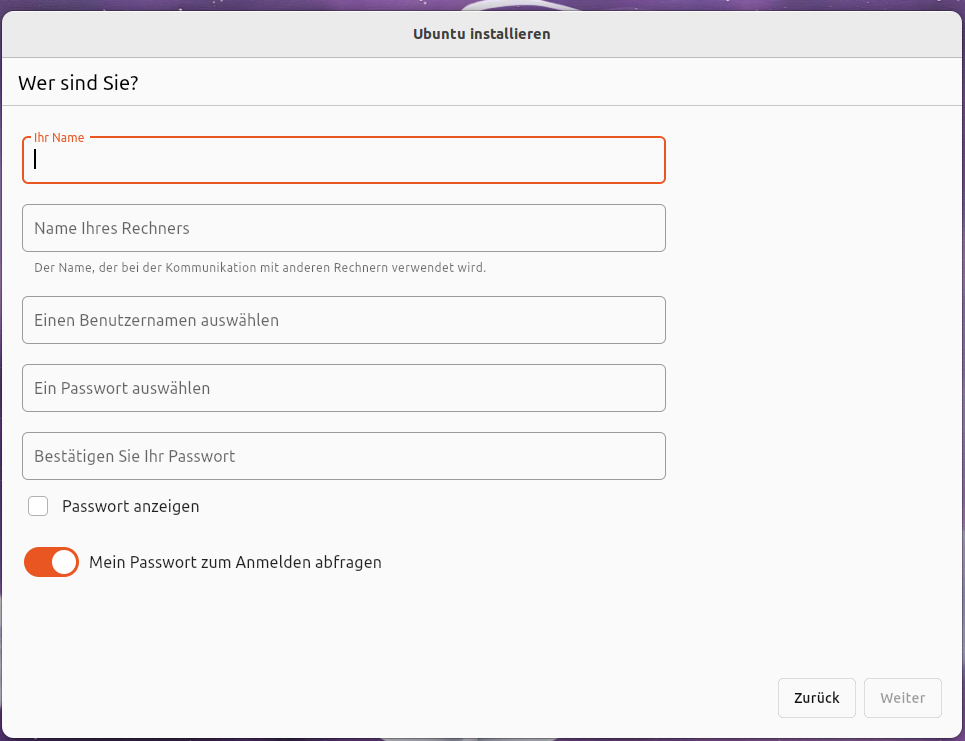Click the 'Ein Passwort auswählen' field
The height and width of the screenshot is (741, 965).
click(x=343, y=388)
